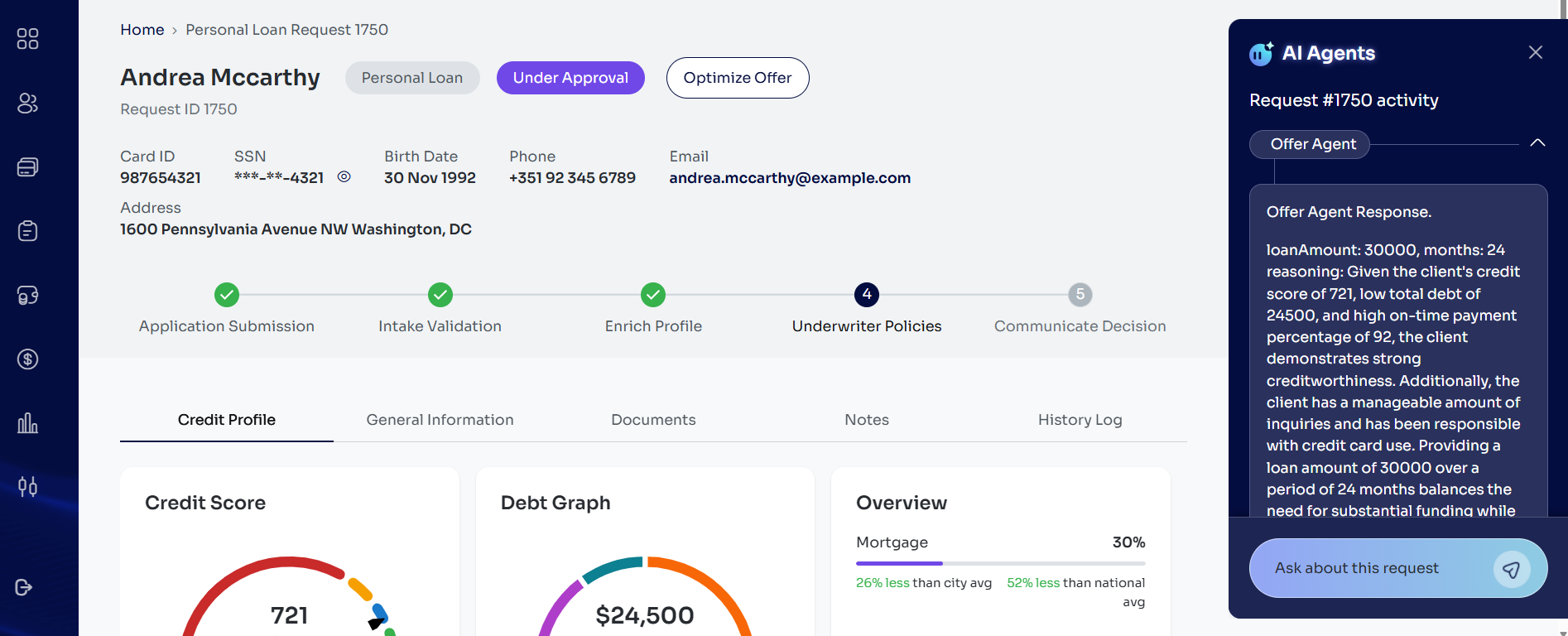
Task: Click the 26% less than city avg text
Action: (924, 583)
